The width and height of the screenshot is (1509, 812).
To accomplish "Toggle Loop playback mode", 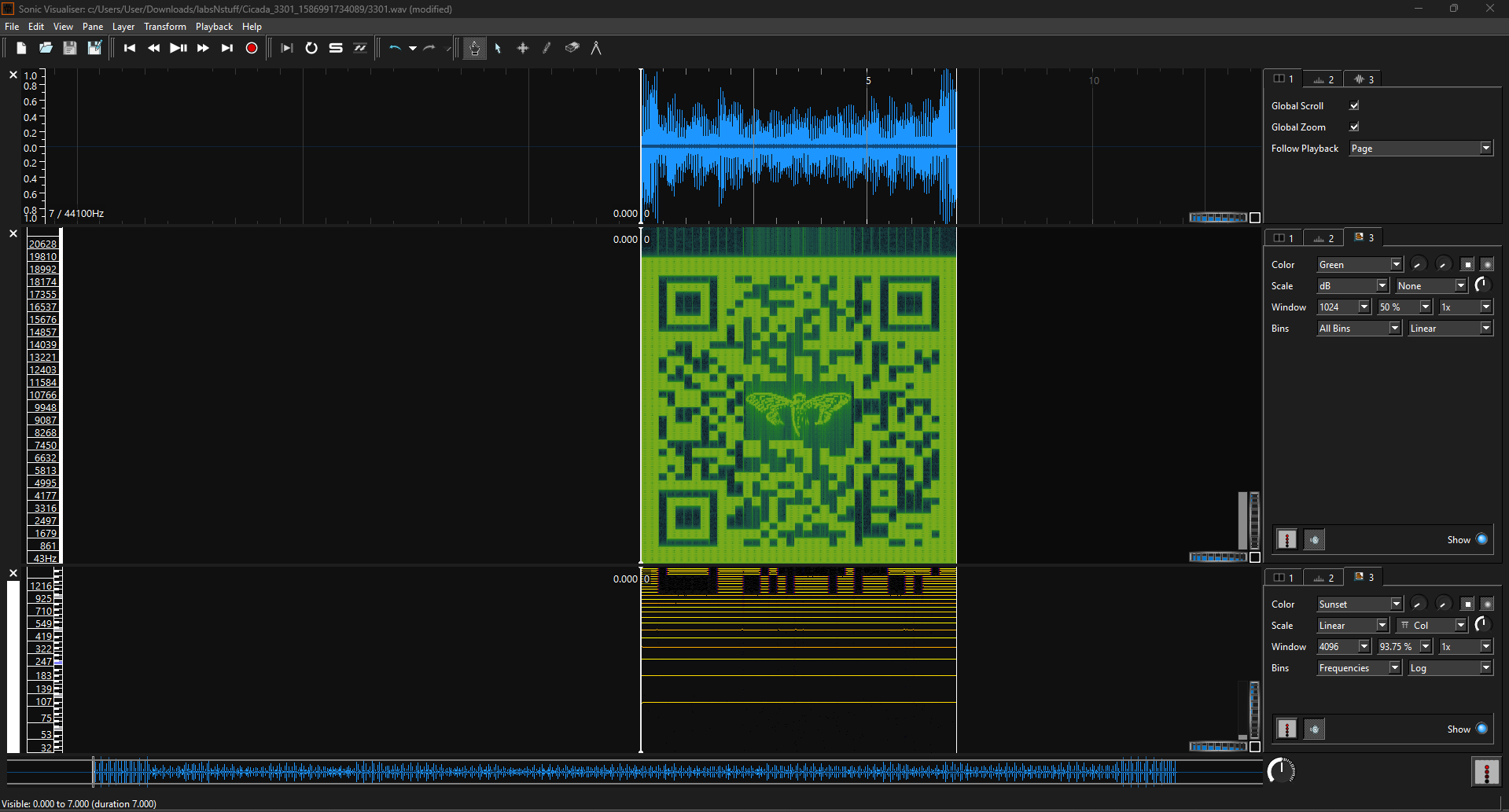I will click(311, 48).
